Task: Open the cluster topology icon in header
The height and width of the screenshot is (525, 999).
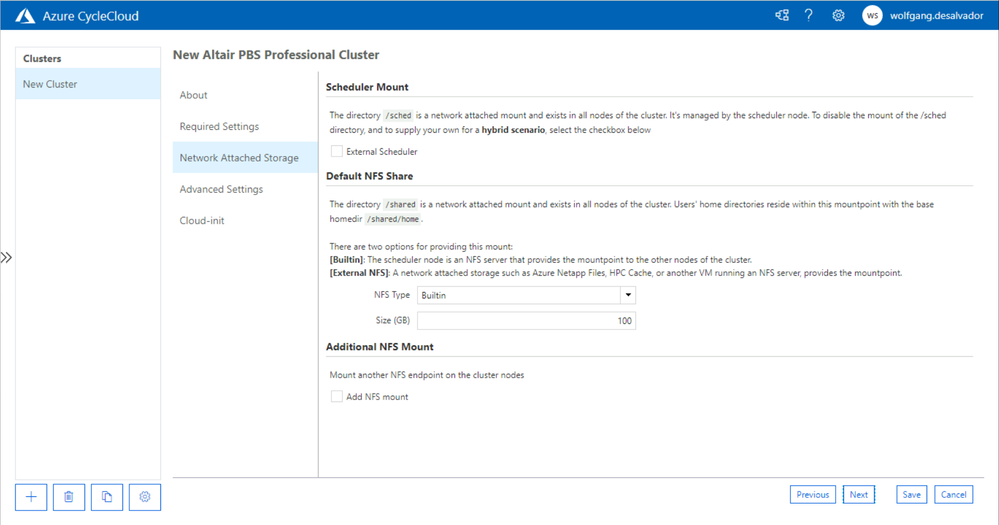Action: tap(782, 16)
